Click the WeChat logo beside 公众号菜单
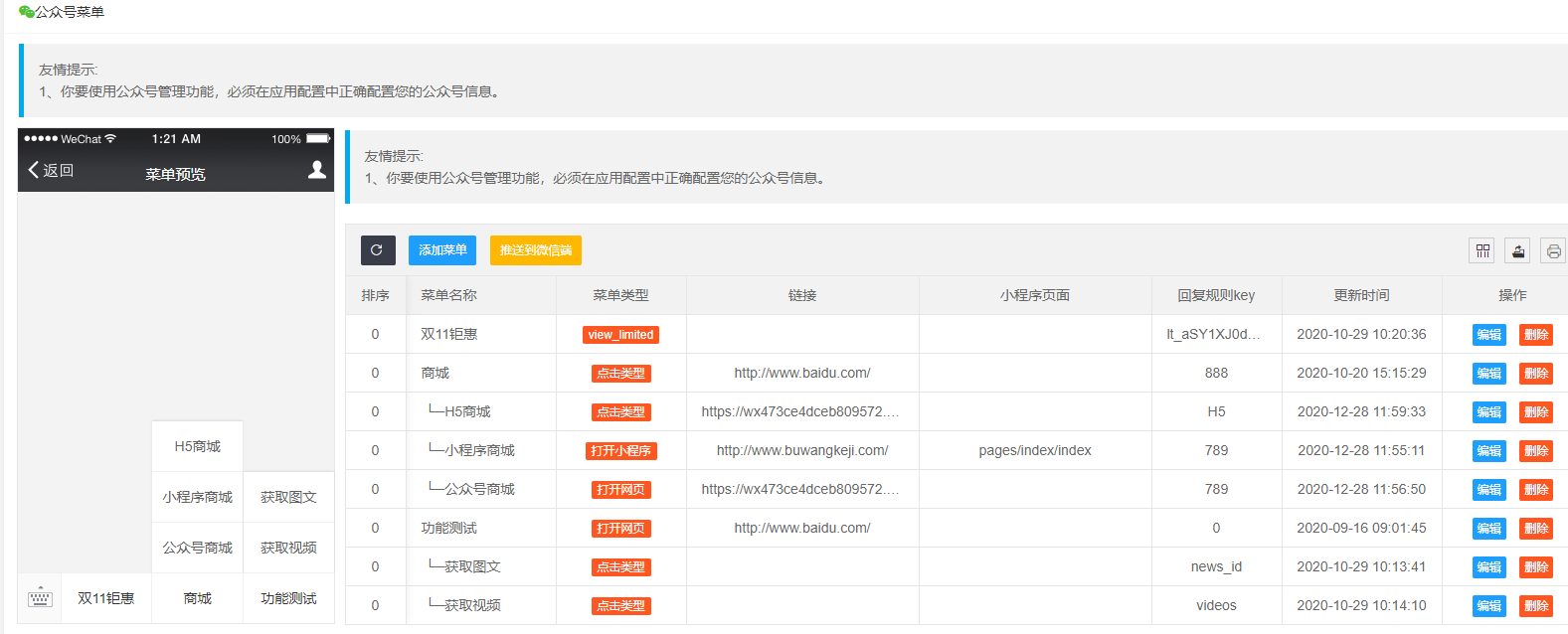This screenshot has width=1568, height=634. point(26,12)
